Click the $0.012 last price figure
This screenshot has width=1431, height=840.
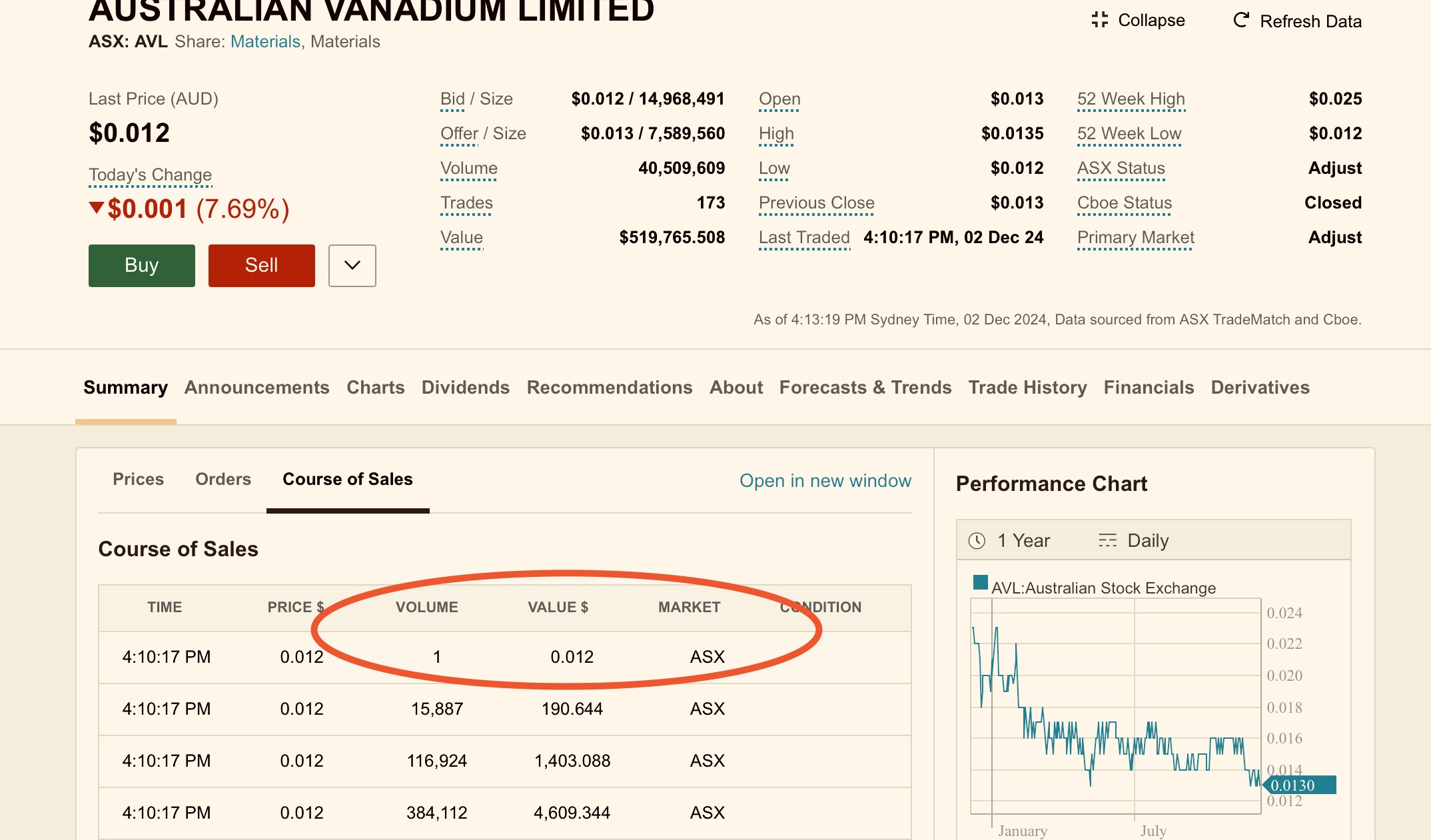[x=129, y=133]
